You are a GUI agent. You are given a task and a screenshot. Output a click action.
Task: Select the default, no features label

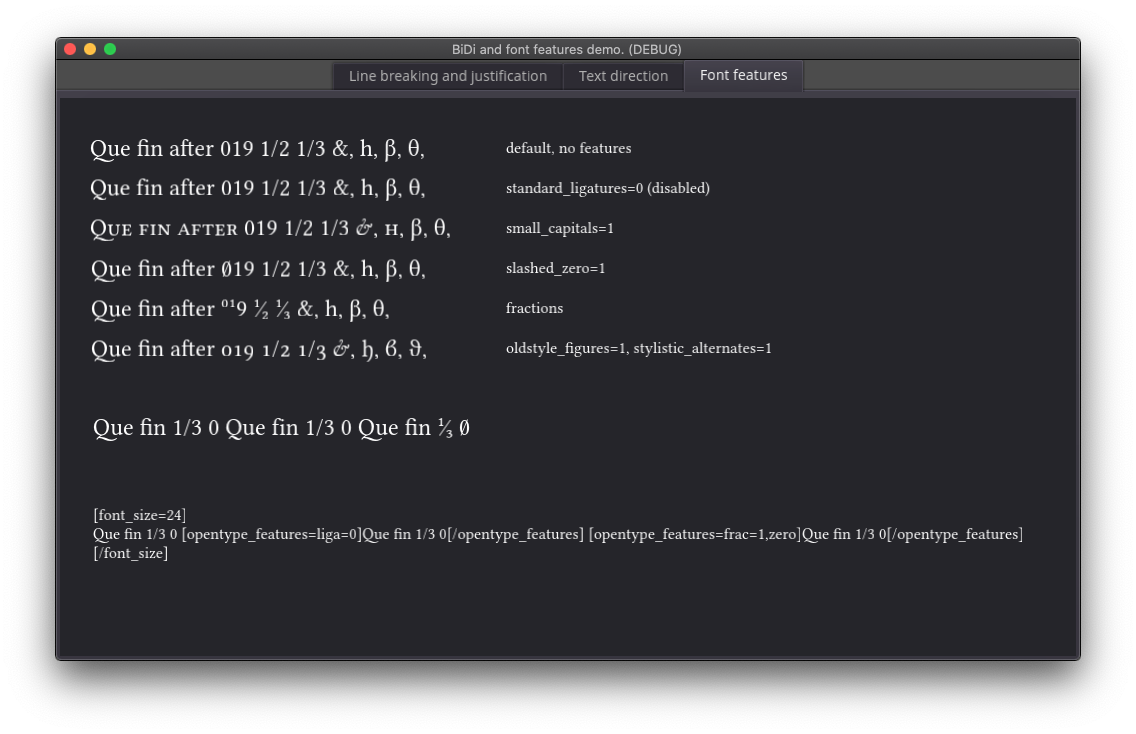pyautogui.click(x=568, y=148)
